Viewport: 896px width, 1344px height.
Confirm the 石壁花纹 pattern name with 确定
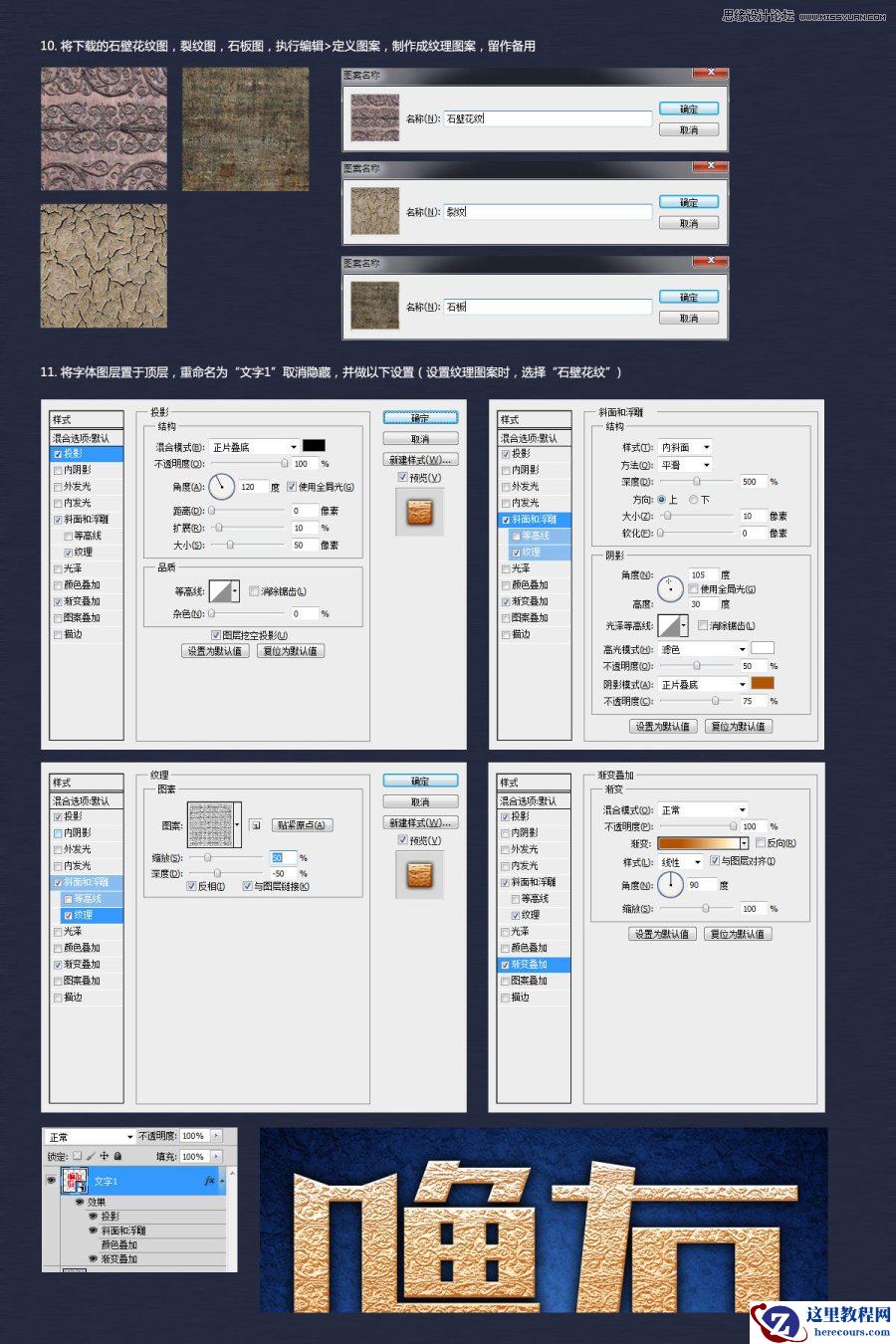[688, 107]
